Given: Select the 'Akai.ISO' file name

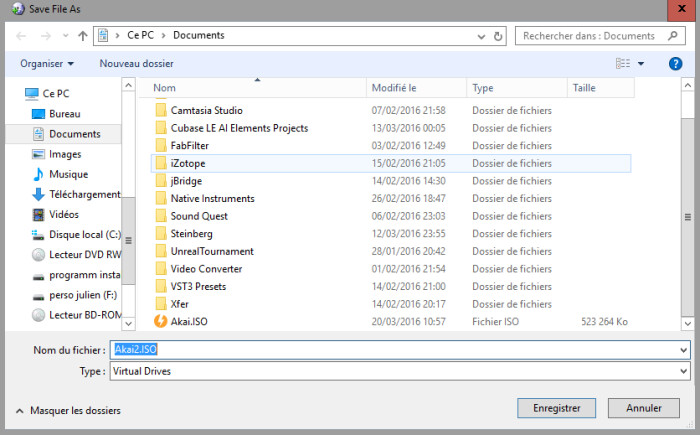Looking at the screenshot, I should pos(189,322).
